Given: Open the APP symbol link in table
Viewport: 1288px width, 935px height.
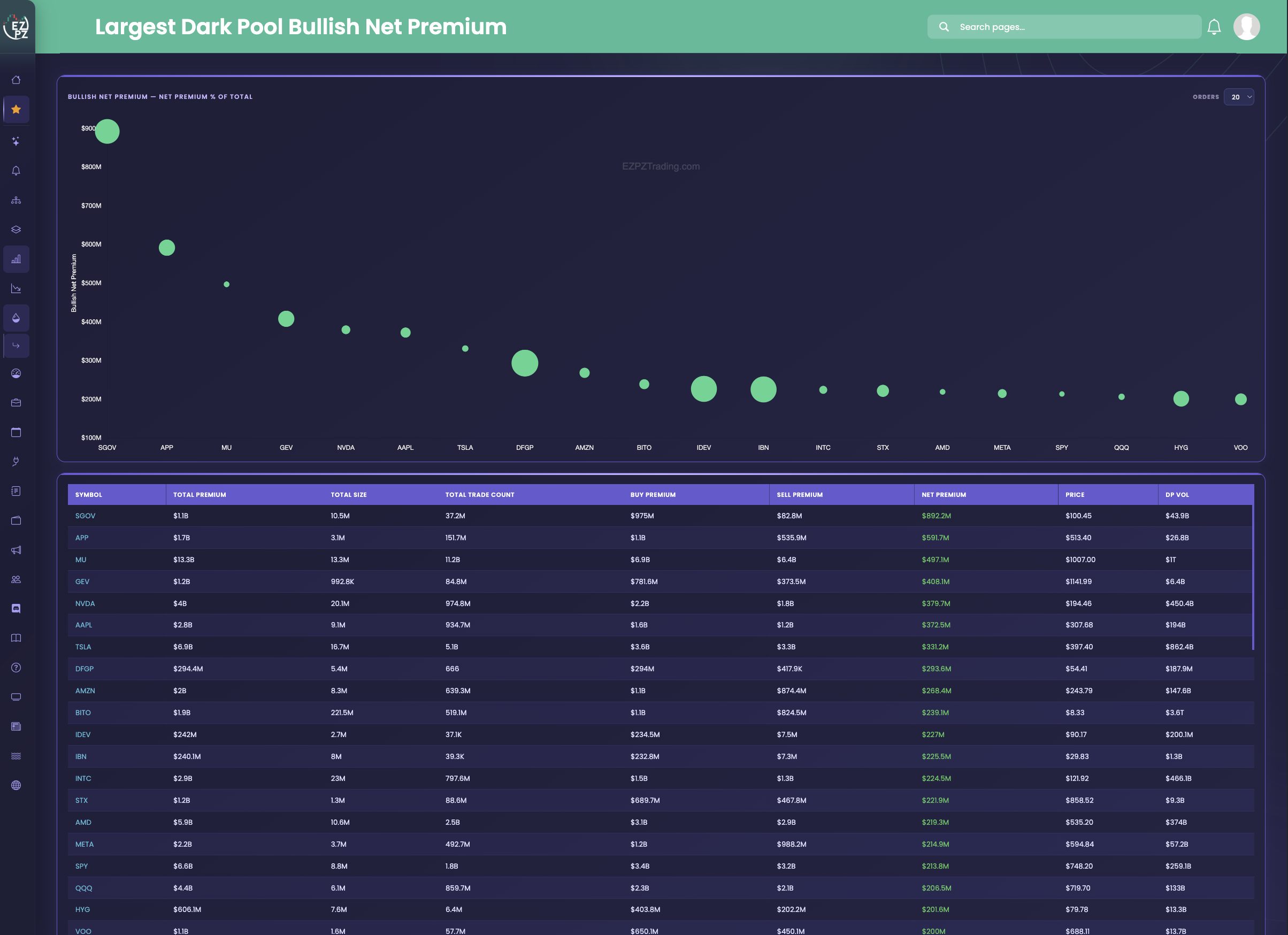Looking at the screenshot, I should point(82,538).
